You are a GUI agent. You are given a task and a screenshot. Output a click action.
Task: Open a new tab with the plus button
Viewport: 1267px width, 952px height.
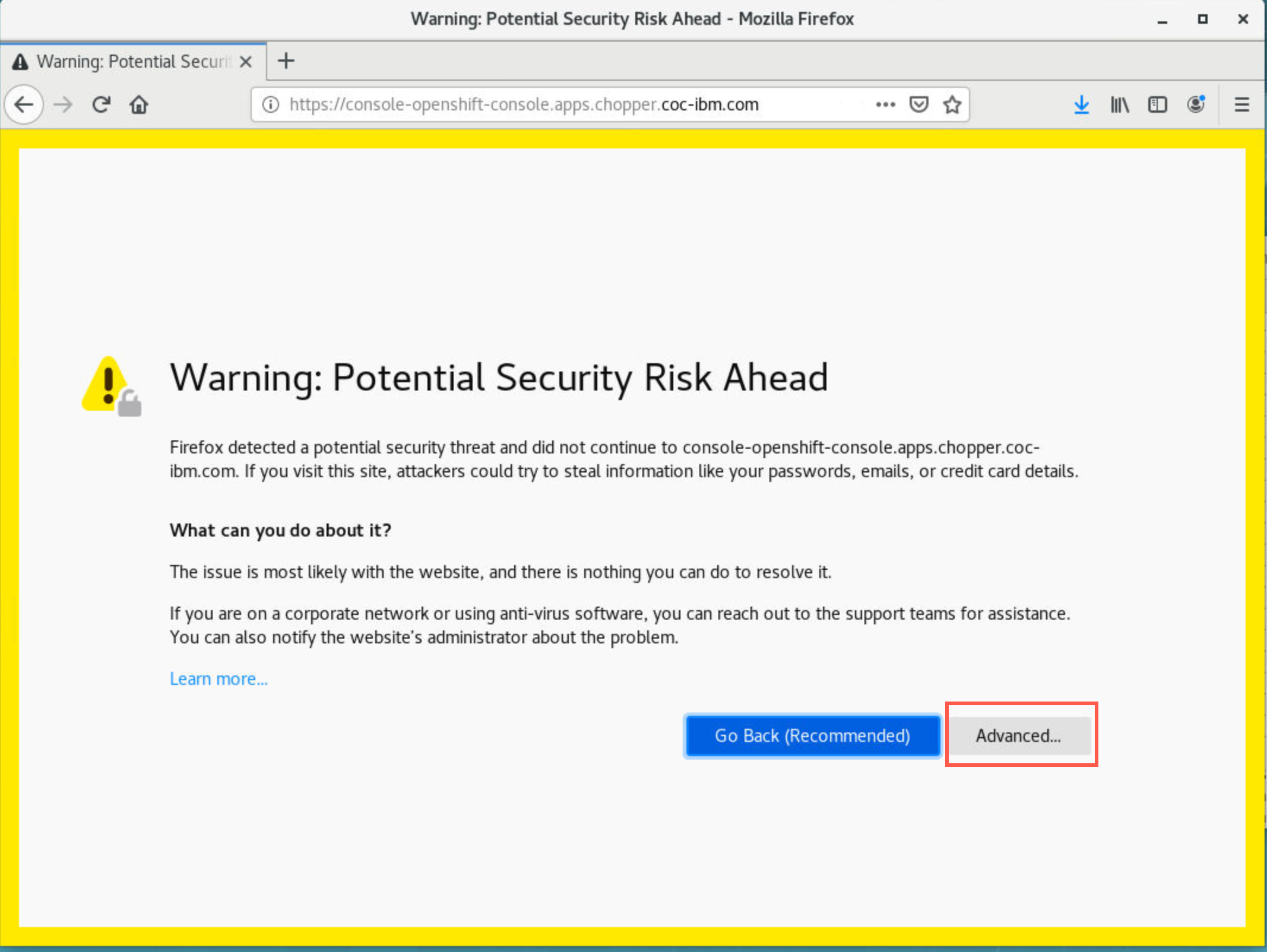point(286,61)
